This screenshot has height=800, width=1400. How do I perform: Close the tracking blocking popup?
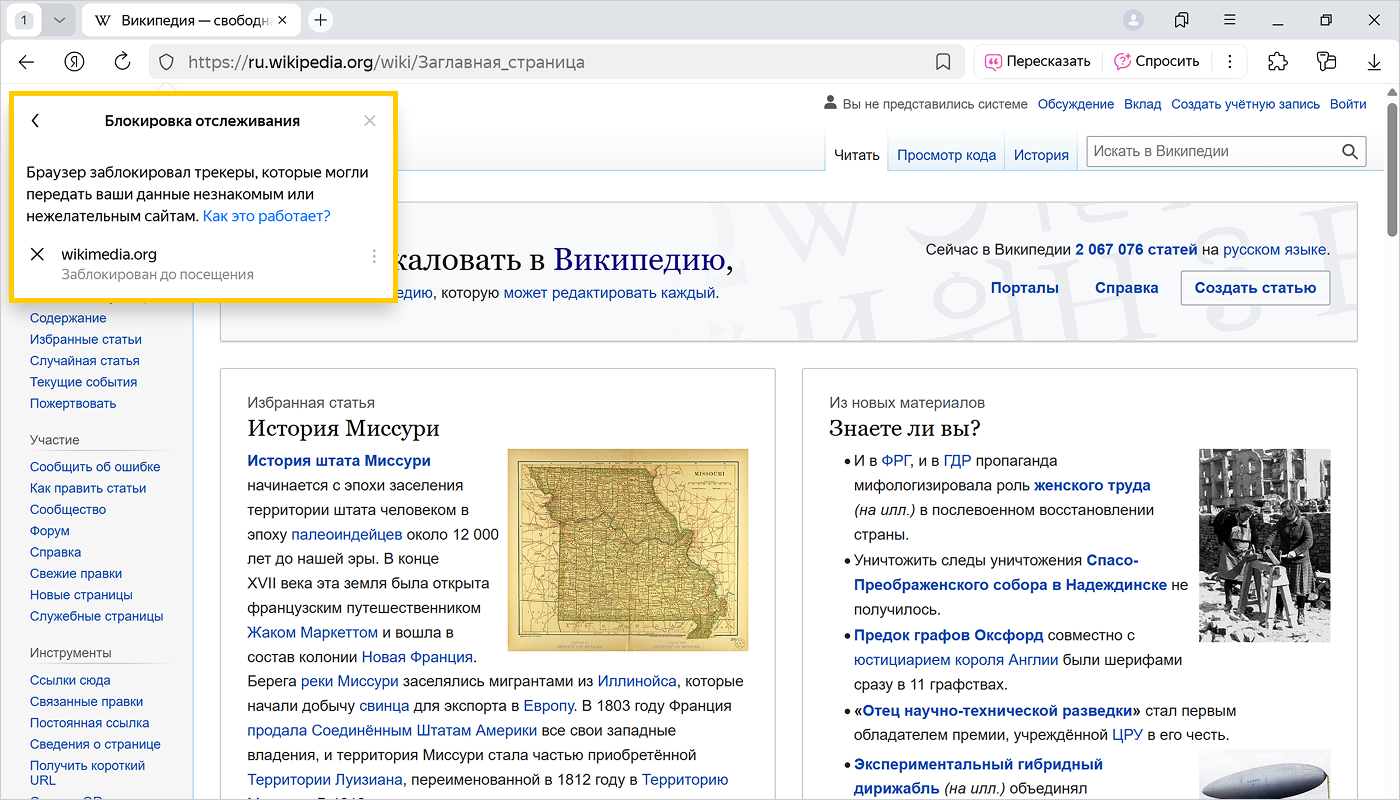[370, 121]
